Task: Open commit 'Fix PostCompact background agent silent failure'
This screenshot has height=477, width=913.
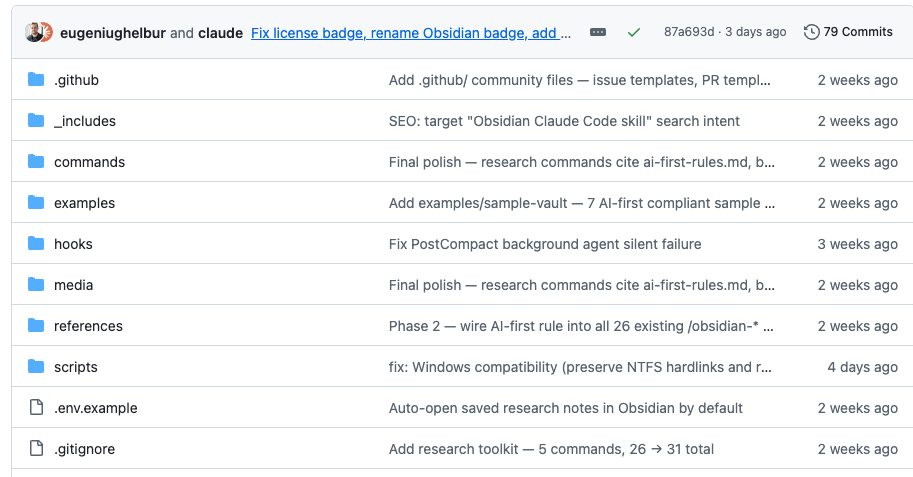Action: (x=545, y=244)
